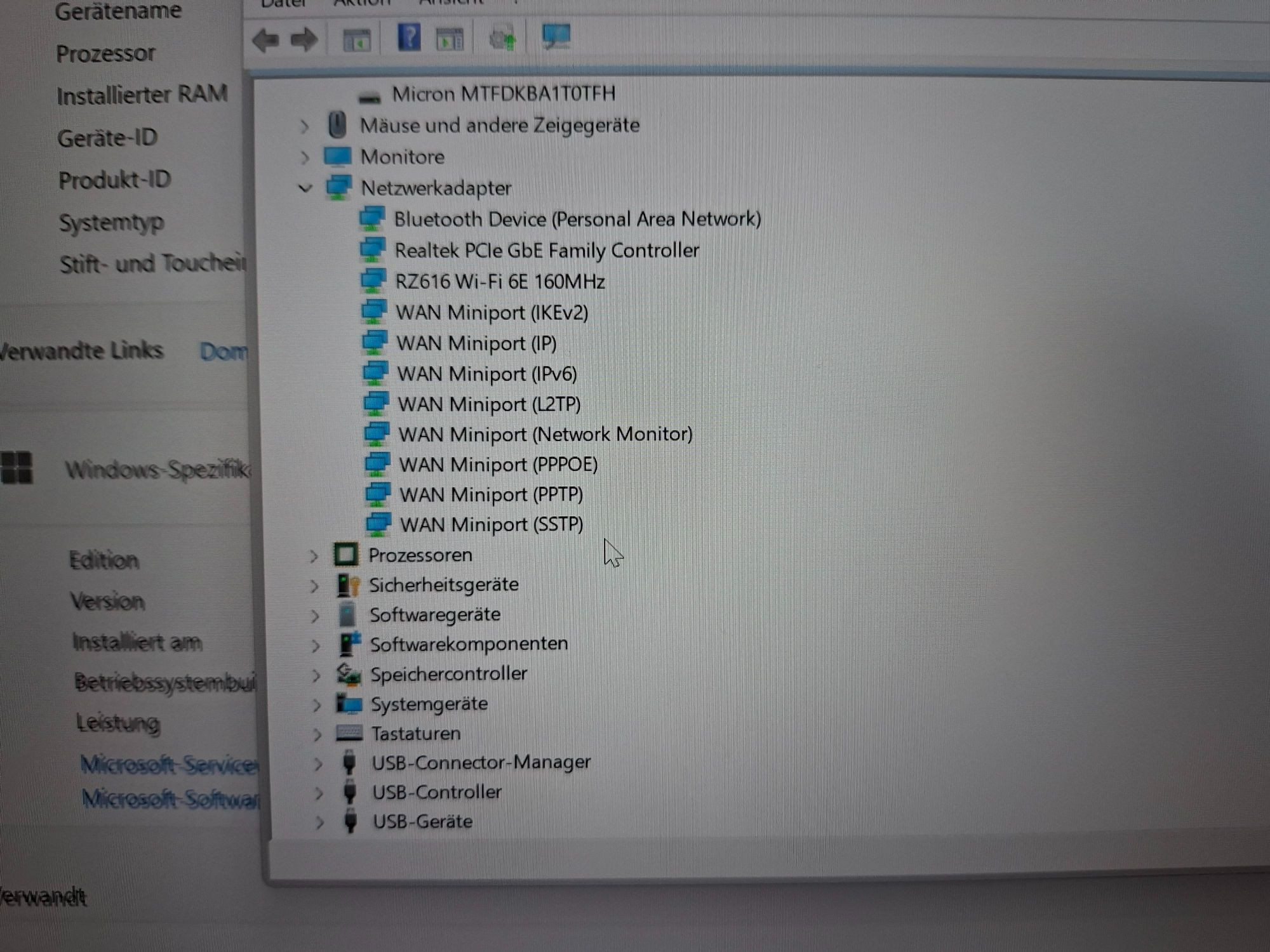1270x952 pixels.
Task: Select the Micron MTFDKBA1T0TFH entry
Action: [504, 94]
